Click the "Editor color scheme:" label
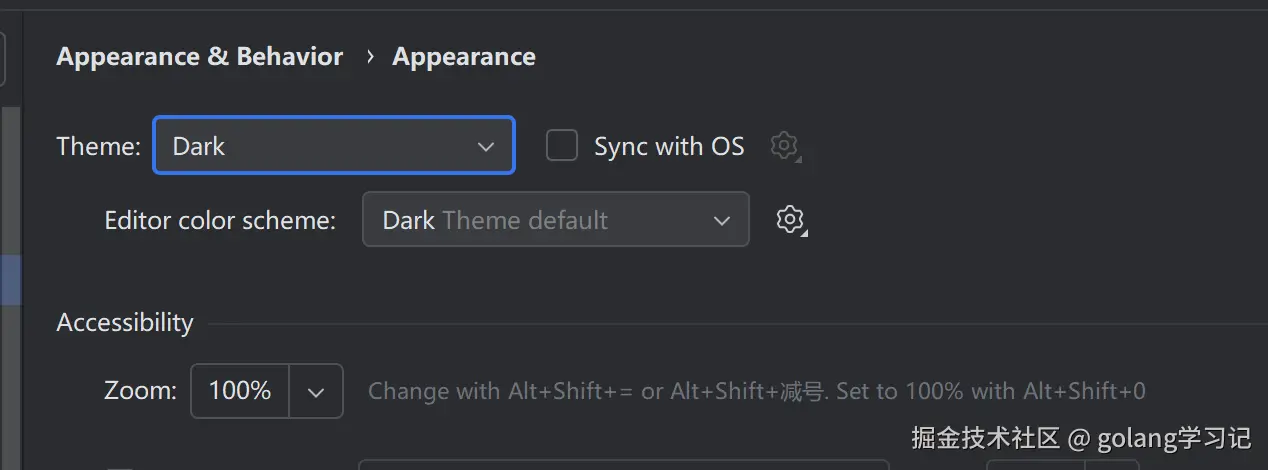This screenshot has height=470, width=1268. tap(220, 220)
